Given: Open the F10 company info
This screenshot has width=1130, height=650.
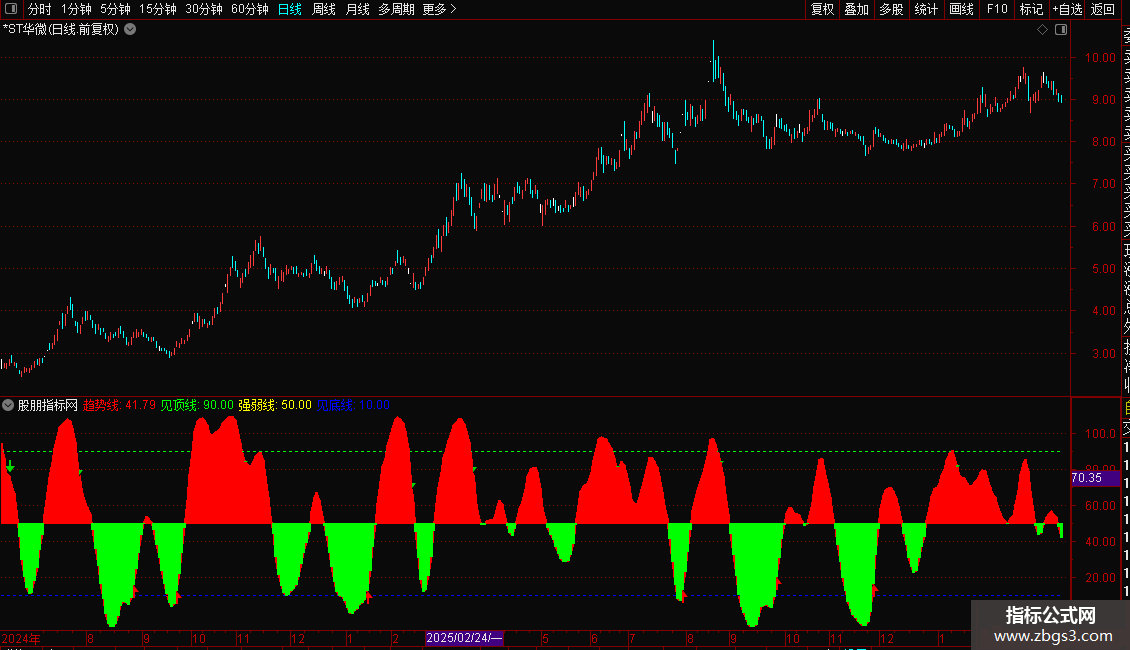Looking at the screenshot, I should [997, 9].
